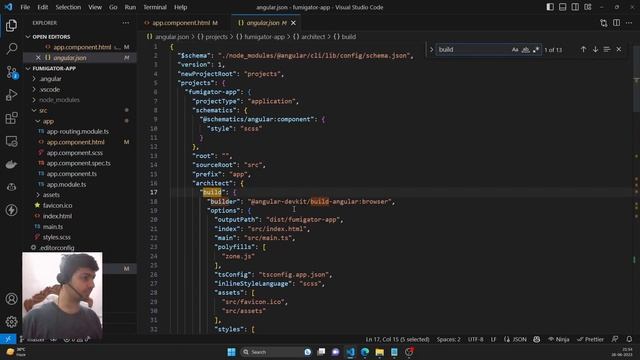Toggle secondary side bar layout icon
The height and width of the screenshot is (360, 640).
(575, 7)
